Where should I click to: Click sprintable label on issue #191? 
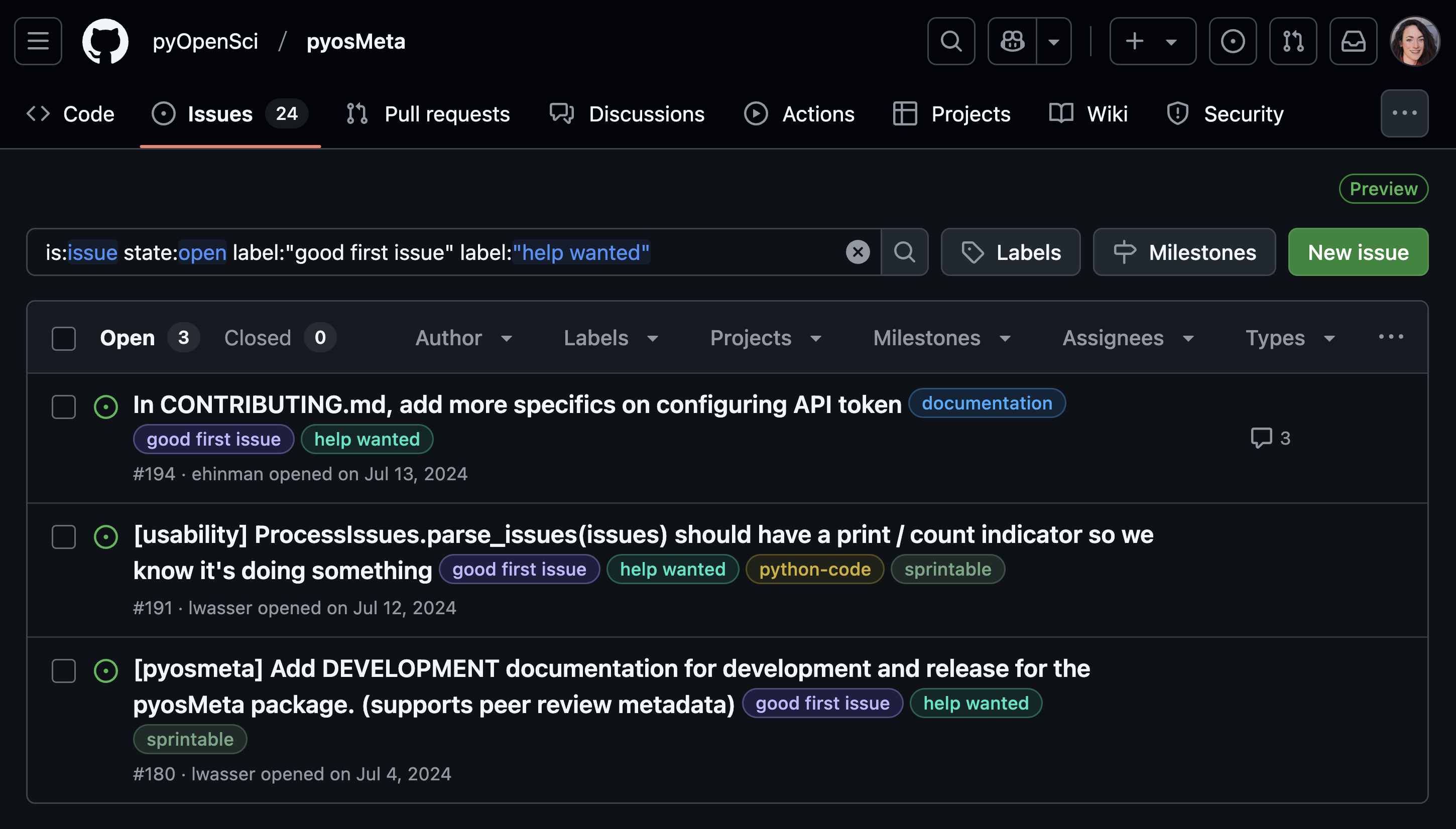tap(947, 569)
